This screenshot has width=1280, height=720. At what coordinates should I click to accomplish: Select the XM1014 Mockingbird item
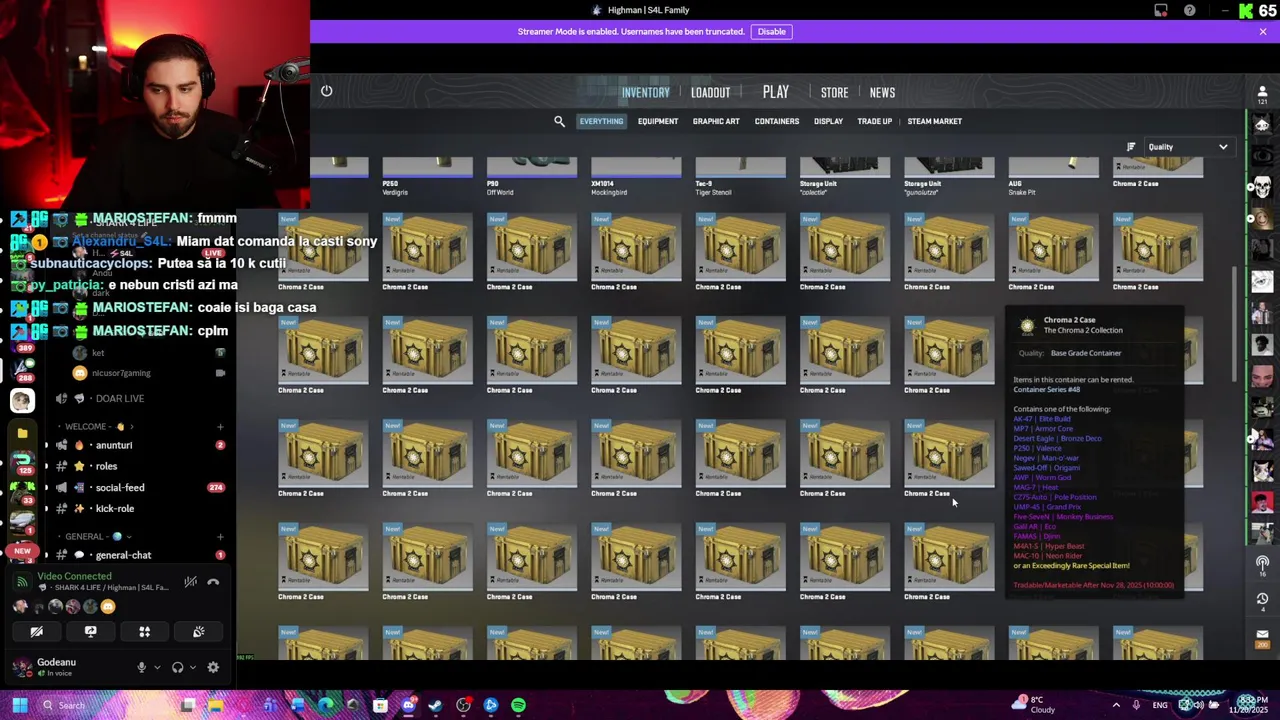pos(636,177)
